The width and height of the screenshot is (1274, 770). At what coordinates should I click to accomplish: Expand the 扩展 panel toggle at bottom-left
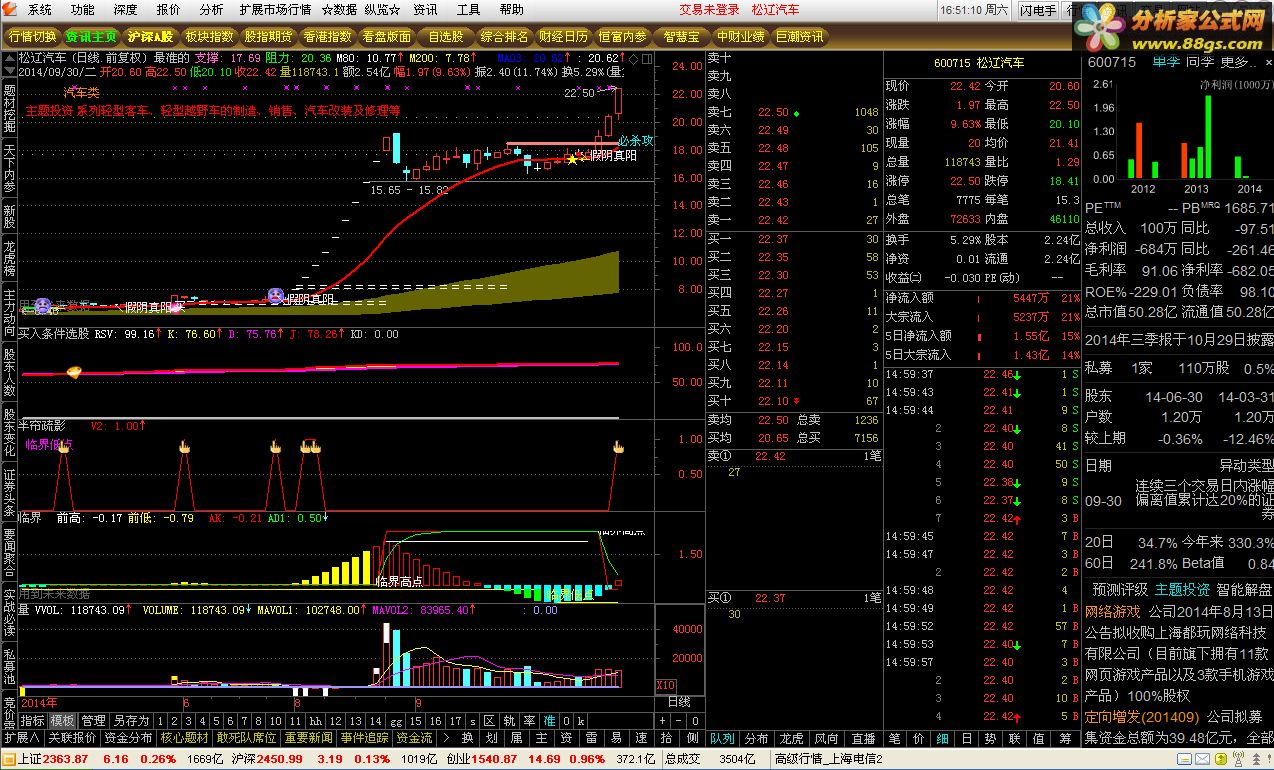pyautogui.click(x=22, y=738)
